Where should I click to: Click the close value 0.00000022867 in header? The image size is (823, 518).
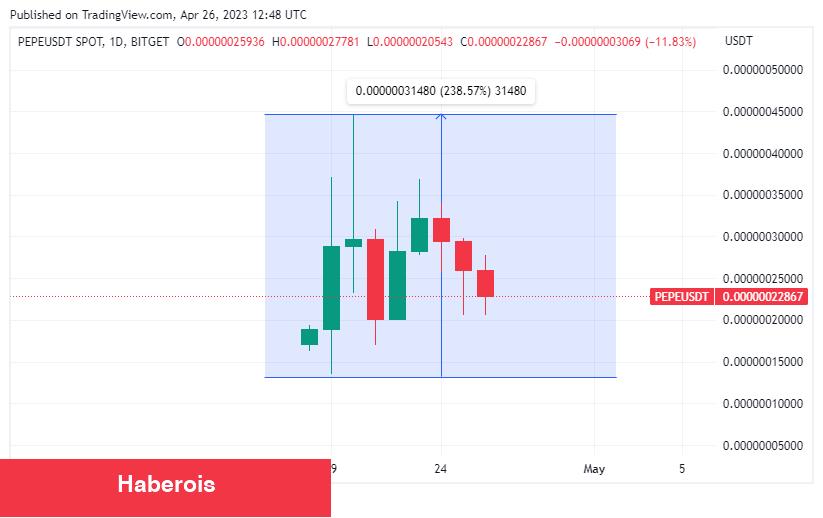[x=507, y=41]
